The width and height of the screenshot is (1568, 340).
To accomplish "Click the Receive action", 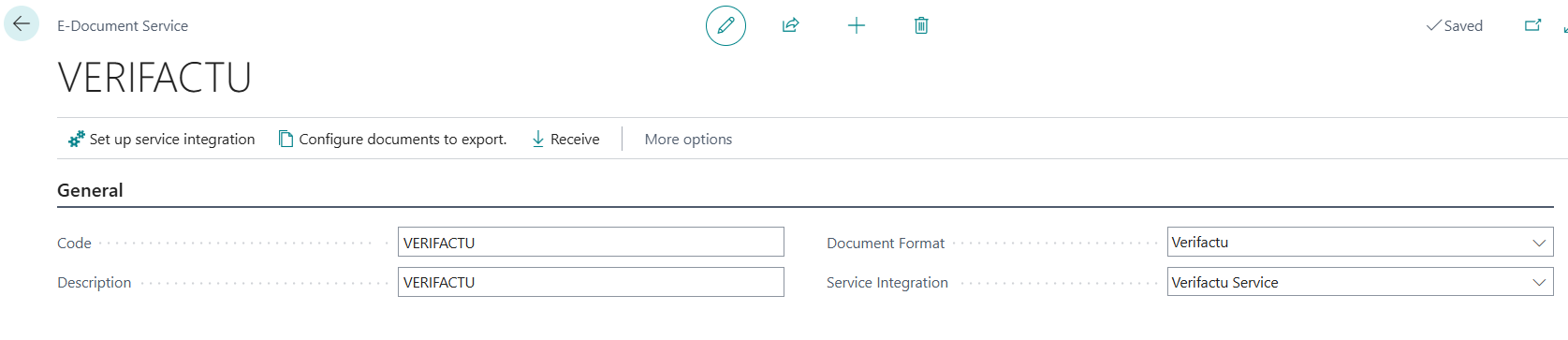I will pos(565,139).
